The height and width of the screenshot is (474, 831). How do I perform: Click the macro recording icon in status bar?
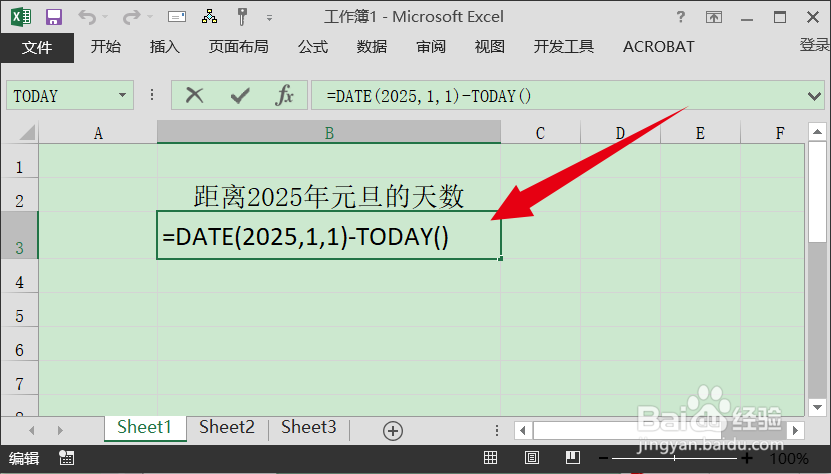67,458
